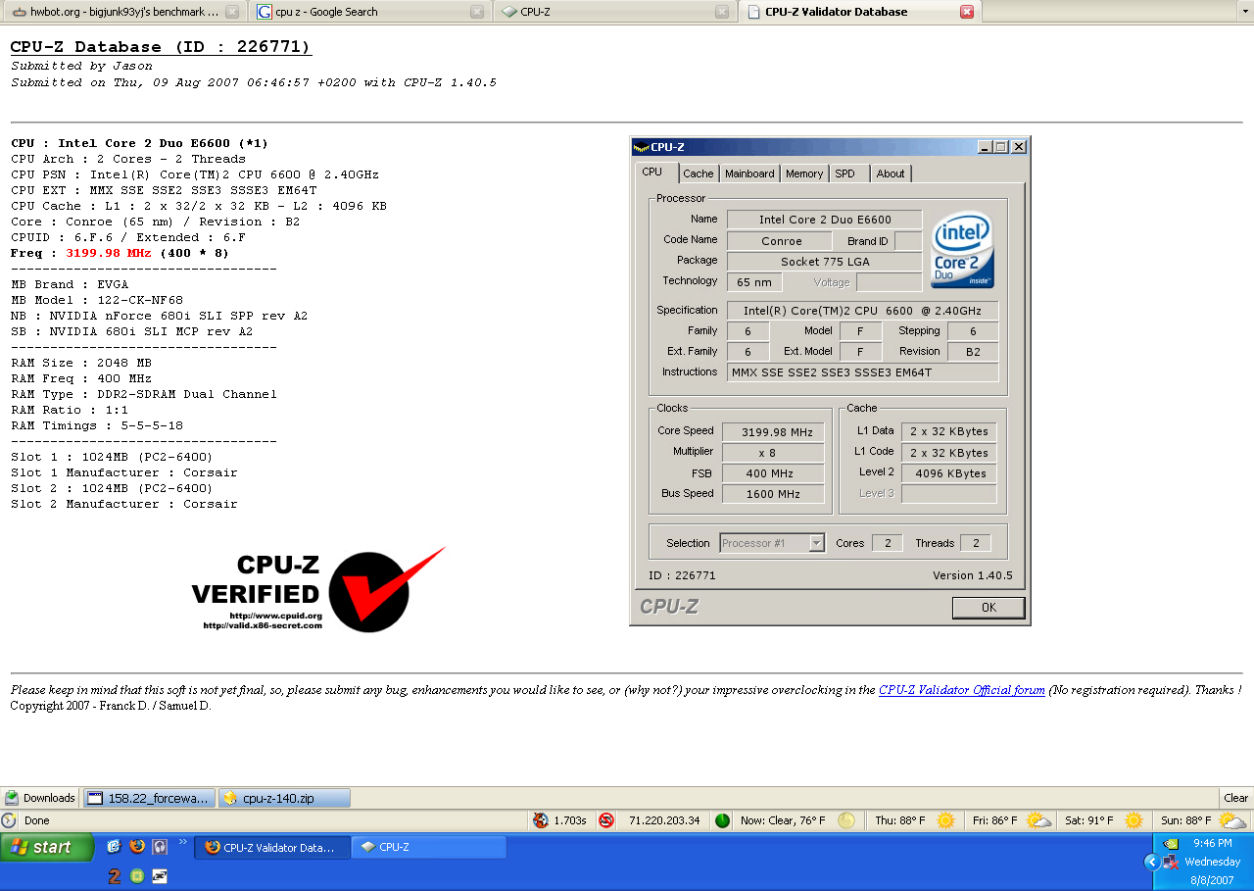Click the Specification field in CPU-Z
Viewport: 1254px width, 891px height.
[x=862, y=311]
